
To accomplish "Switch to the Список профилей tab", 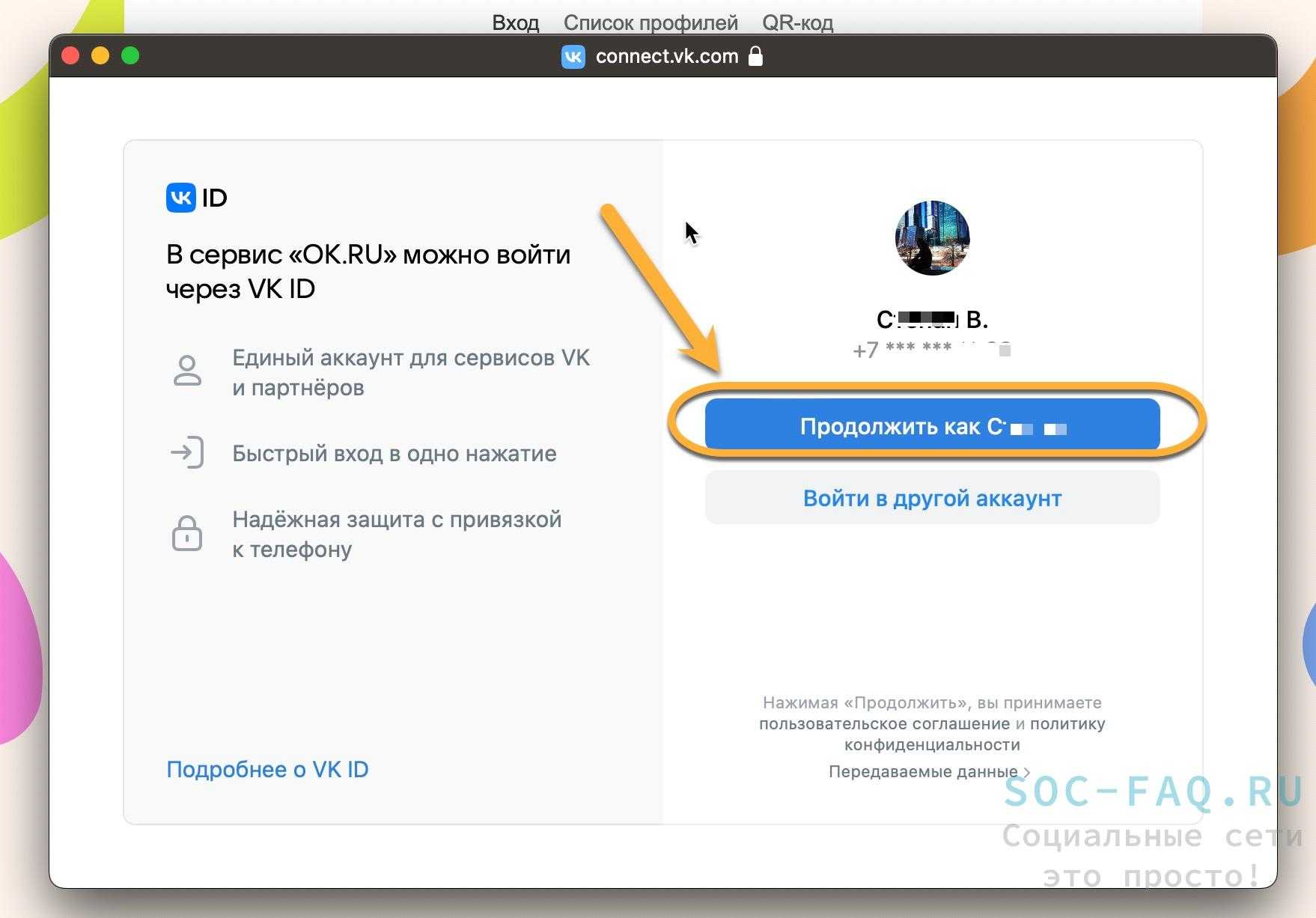I will [651, 23].
